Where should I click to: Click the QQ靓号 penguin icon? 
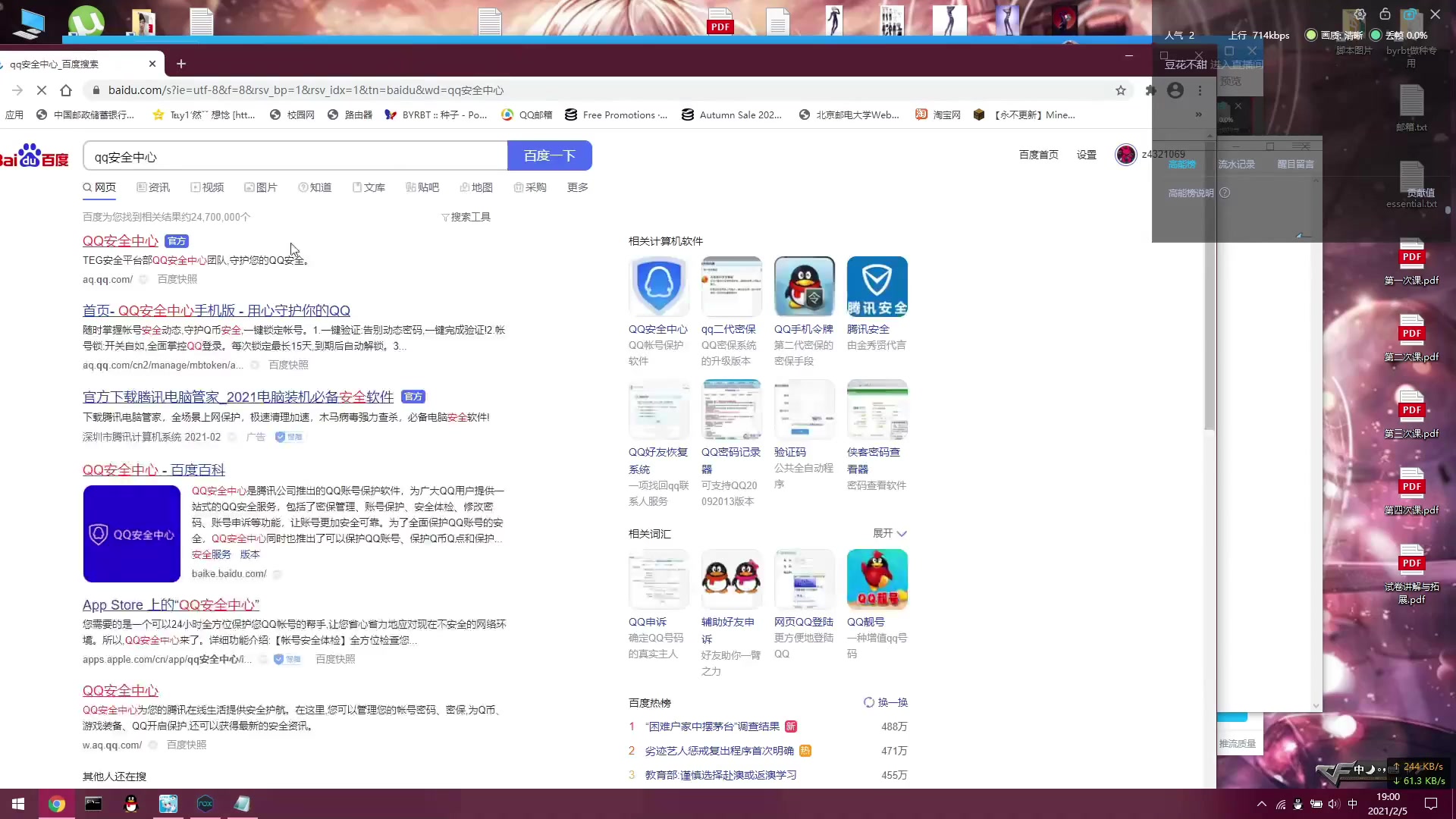click(x=877, y=579)
